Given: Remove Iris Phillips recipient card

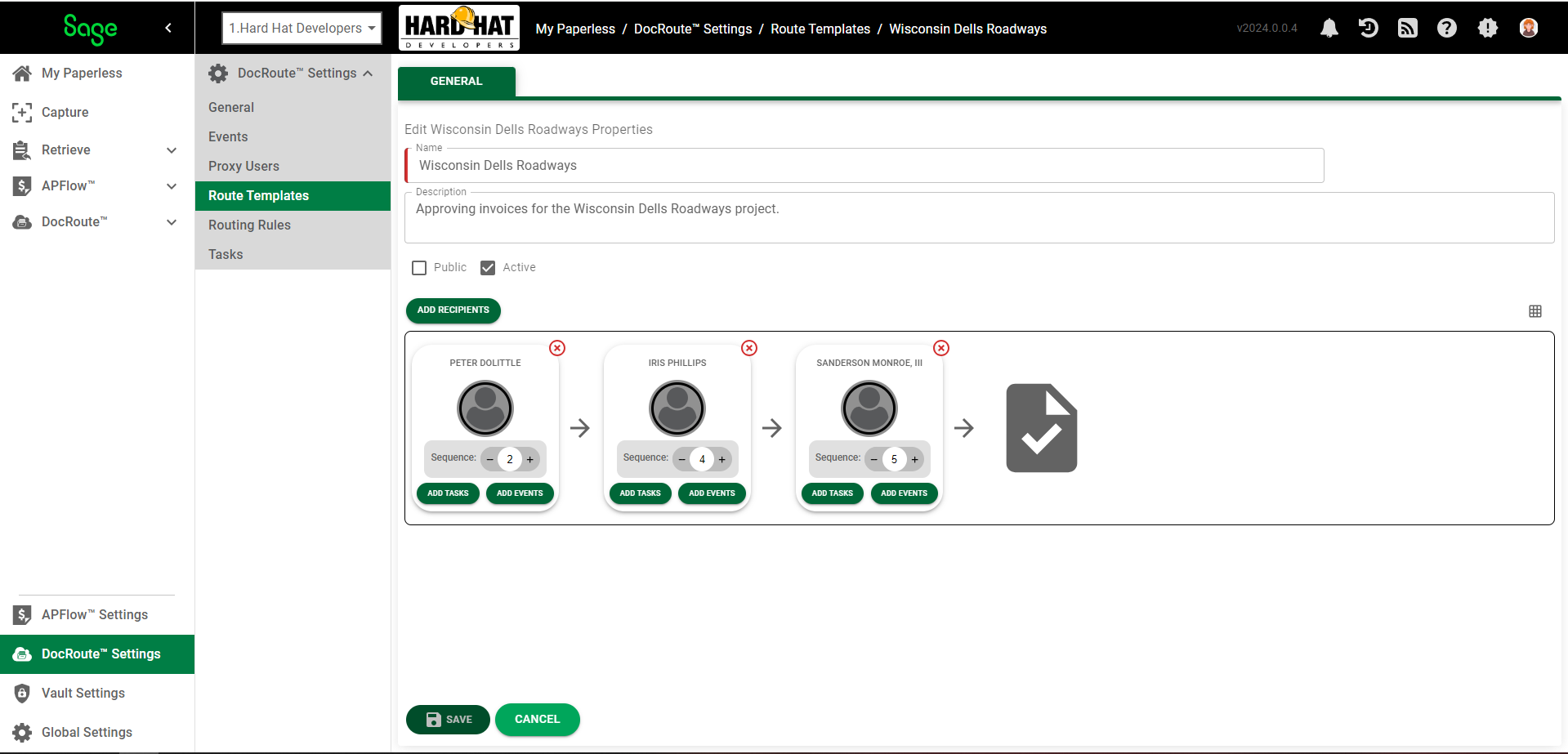Looking at the screenshot, I should [749, 348].
